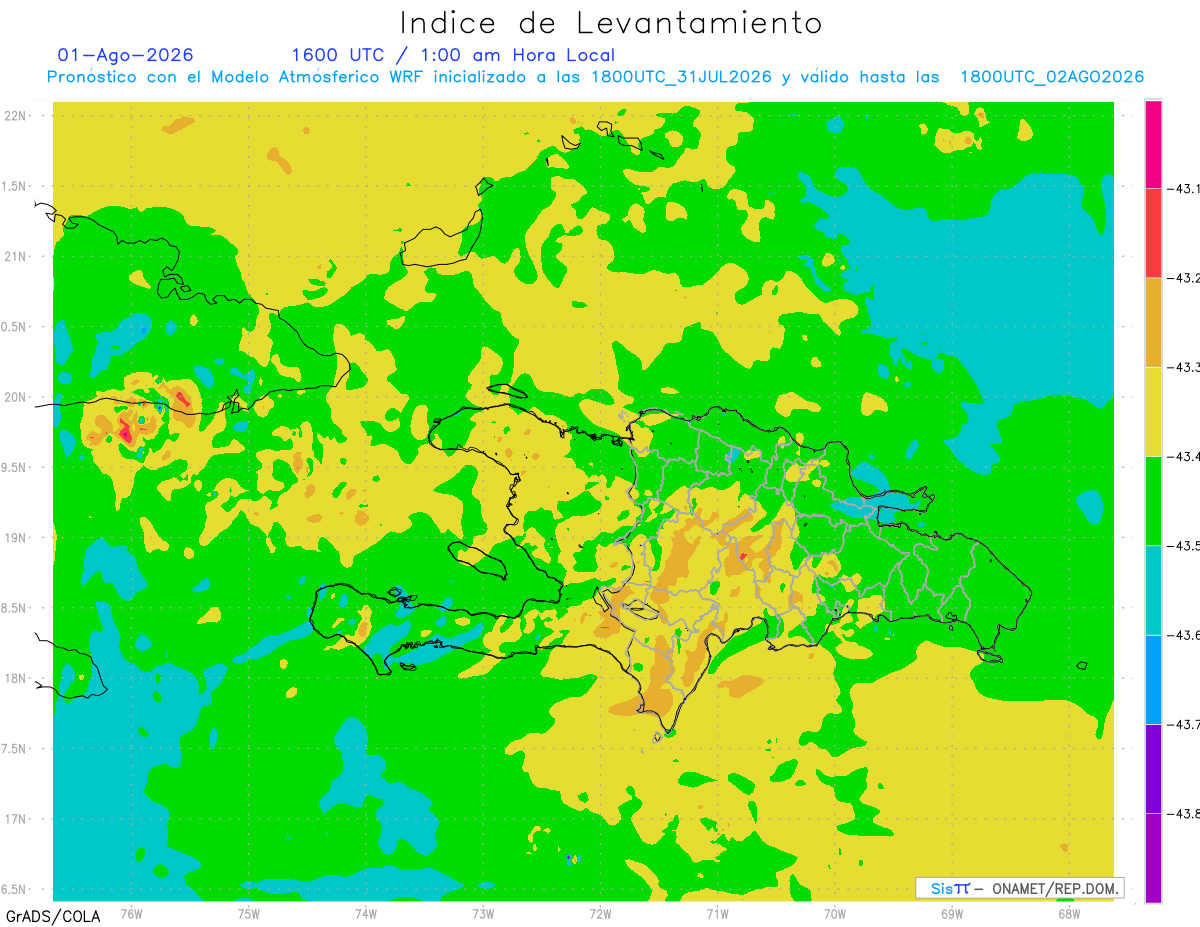Click the violet swatch on the color bar
The height and width of the screenshot is (927, 1200).
pyautogui.click(x=1153, y=768)
